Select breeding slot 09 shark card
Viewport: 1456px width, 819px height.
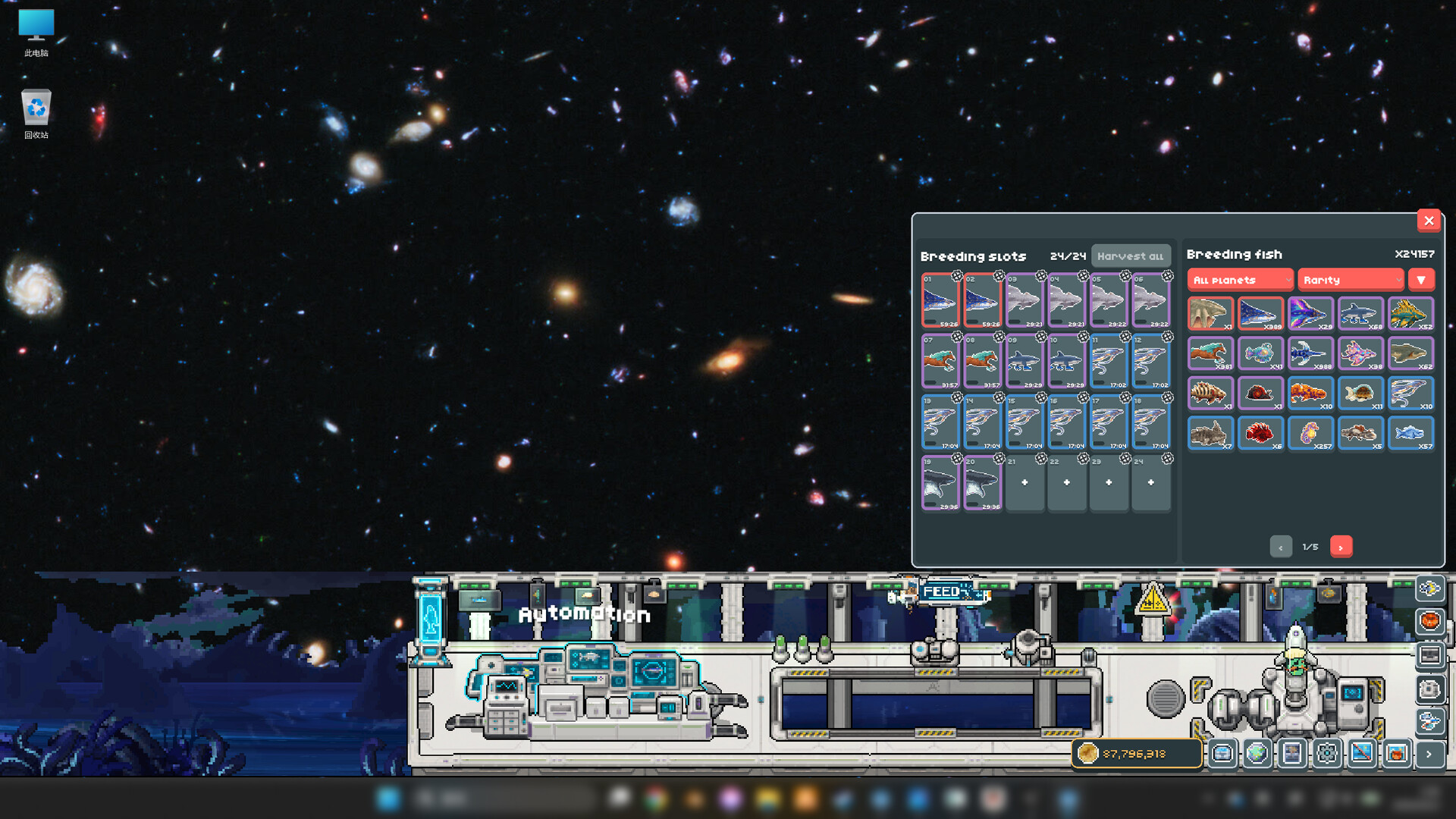pyautogui.click(x=1025, y=362)
